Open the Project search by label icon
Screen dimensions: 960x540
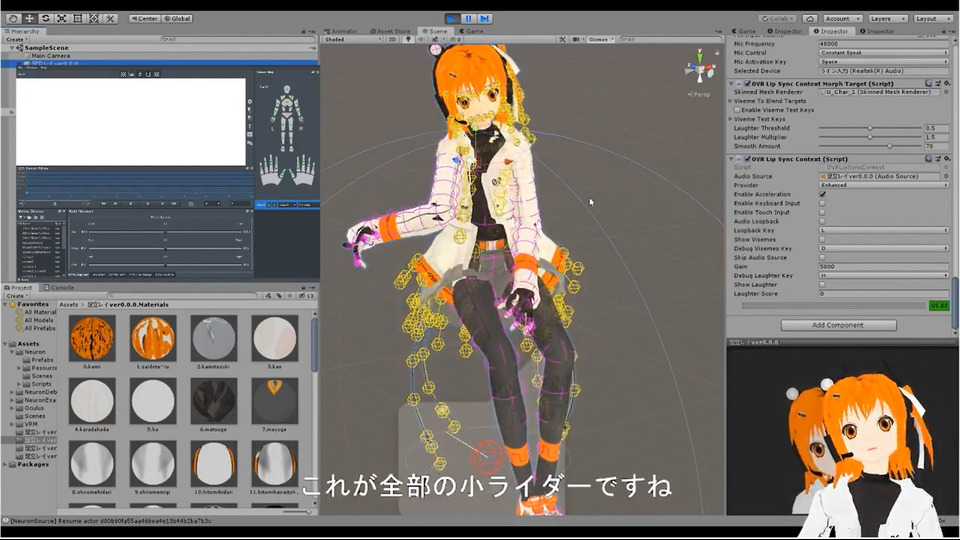279,296
